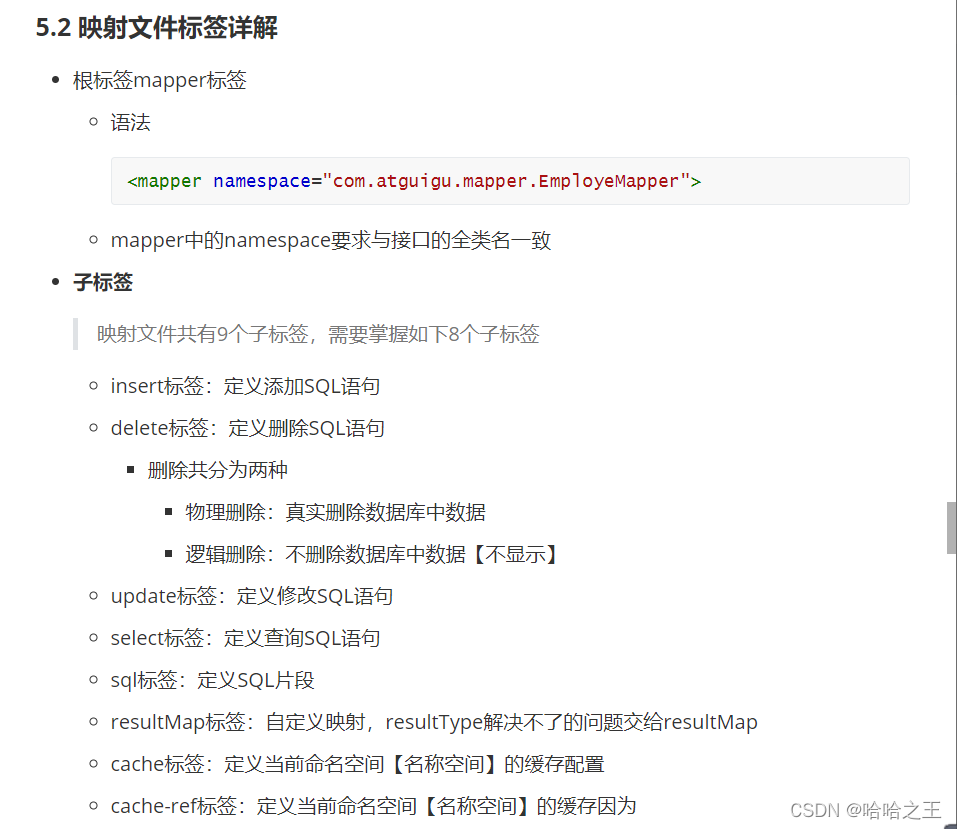
Task: Click the line 'mapper中的namespace要求与接口的全类名一致'
Action: coord(331,240)
